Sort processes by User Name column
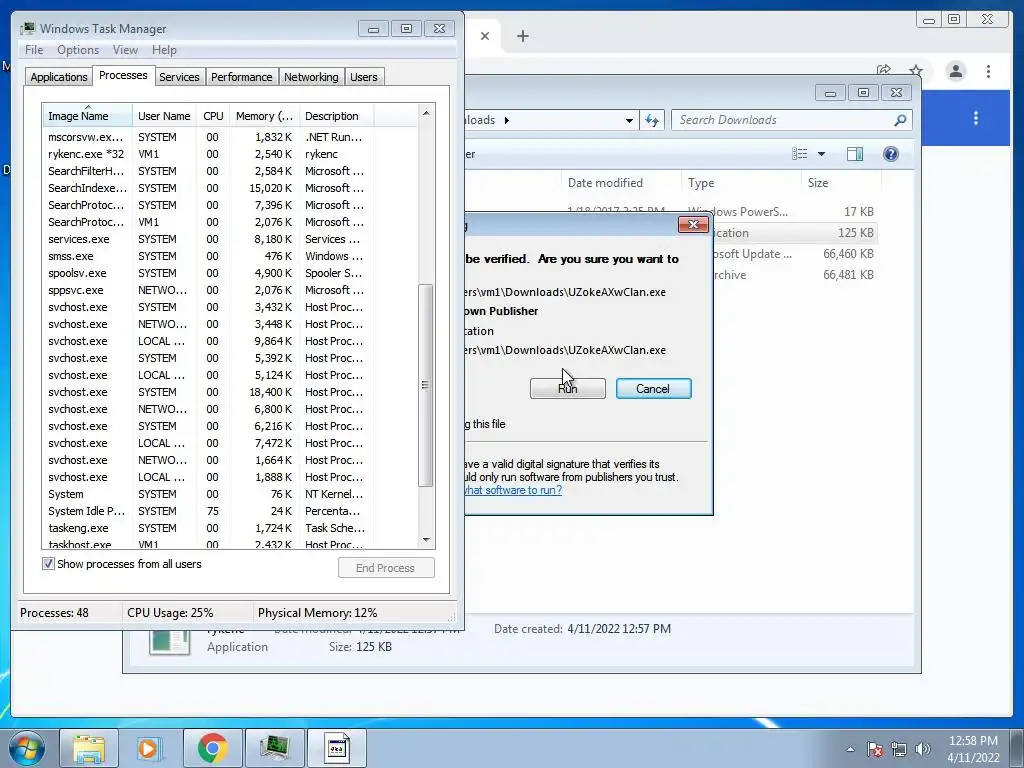Image resolution: width=1024 pixels, height=768 pixels. click(164, 116)
